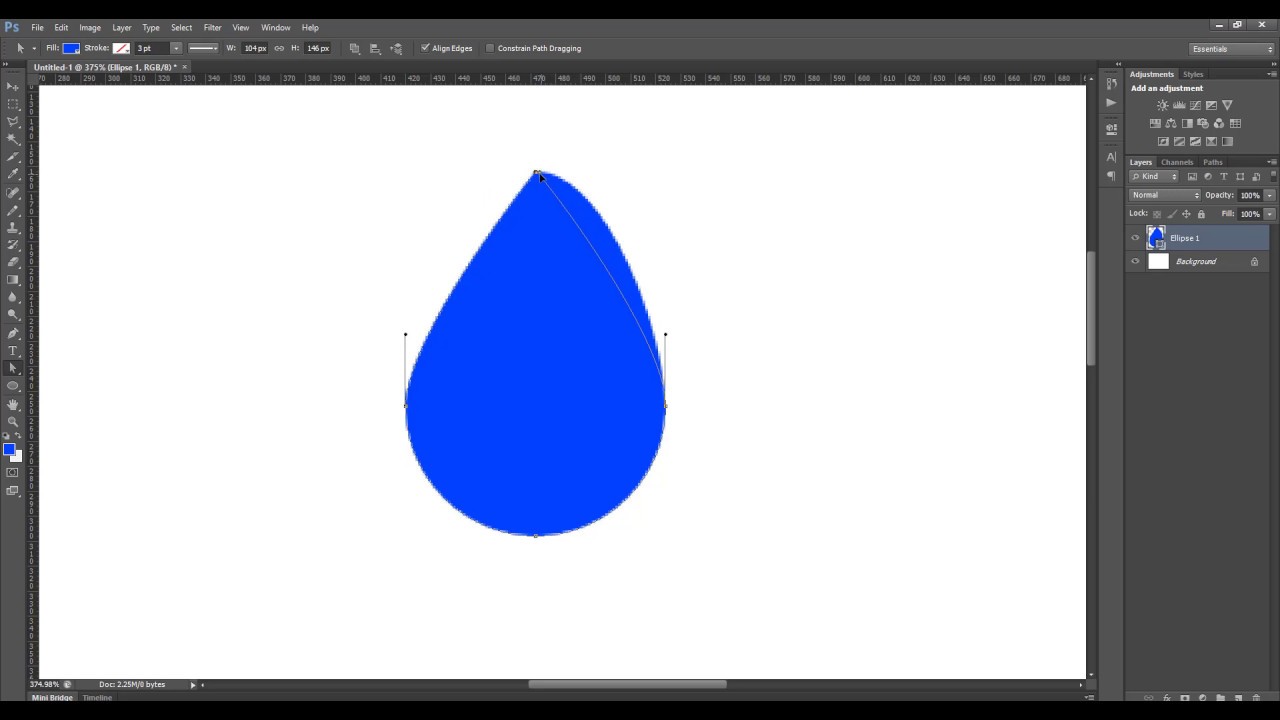Add a Color Balance adjustment
The height and width of the screenshot is (720, 1280).
point(1171,123)
